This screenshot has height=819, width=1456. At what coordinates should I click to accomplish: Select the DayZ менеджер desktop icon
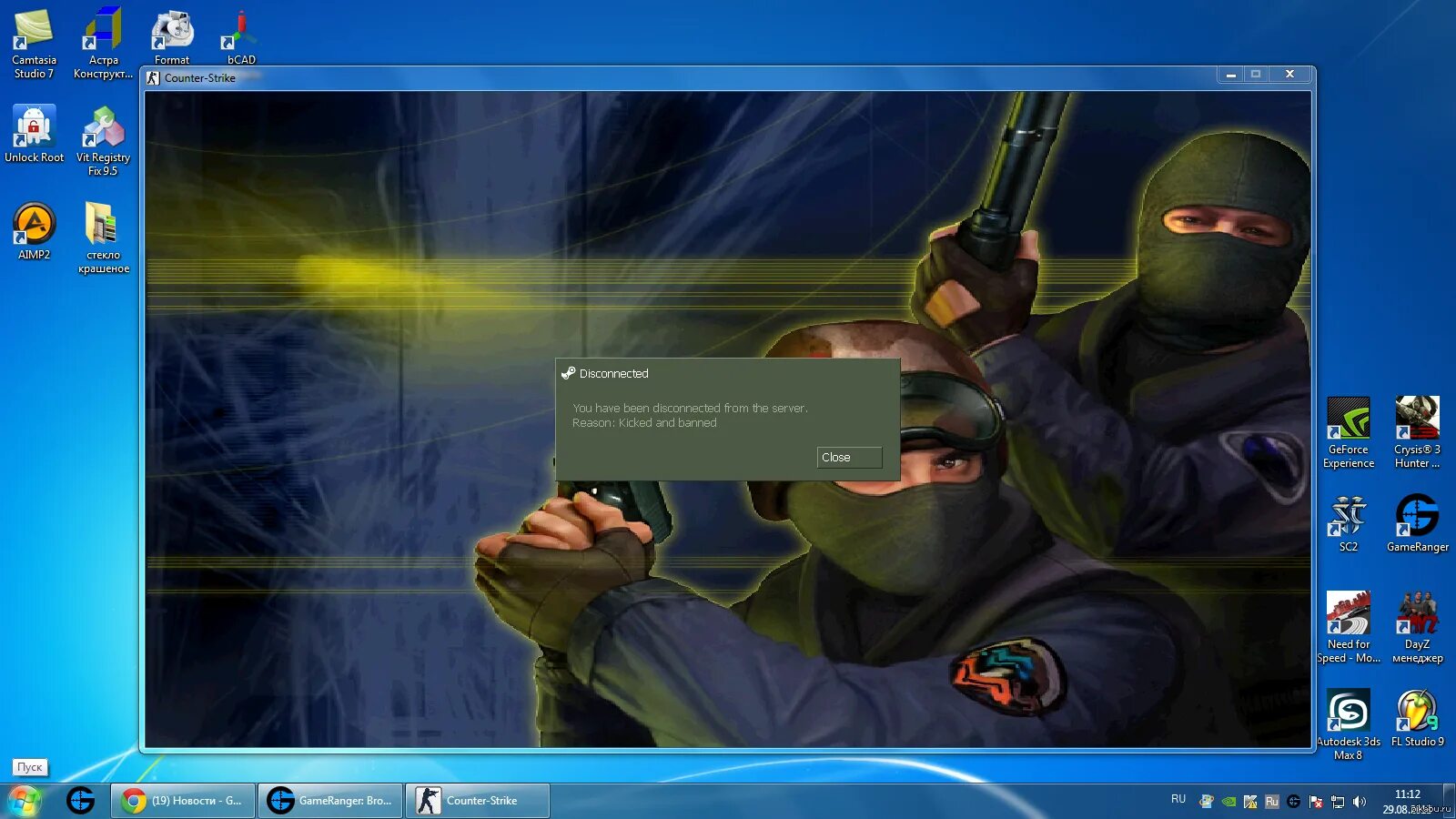tap(1418, 628)
